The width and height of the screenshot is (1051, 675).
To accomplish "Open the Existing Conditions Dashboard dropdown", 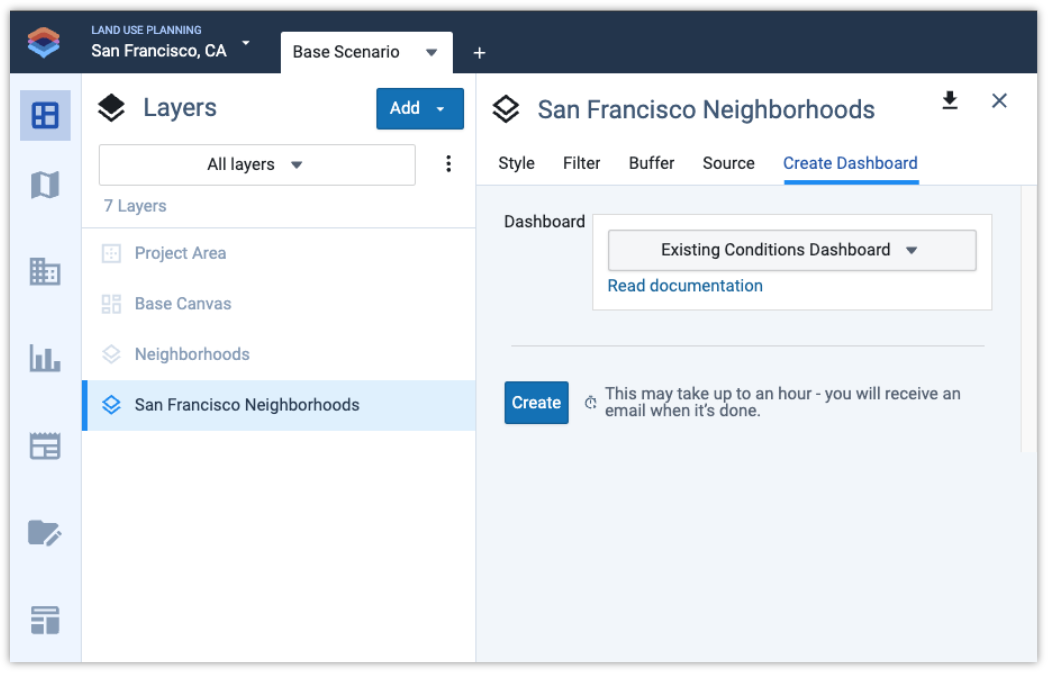I will 792,250.
